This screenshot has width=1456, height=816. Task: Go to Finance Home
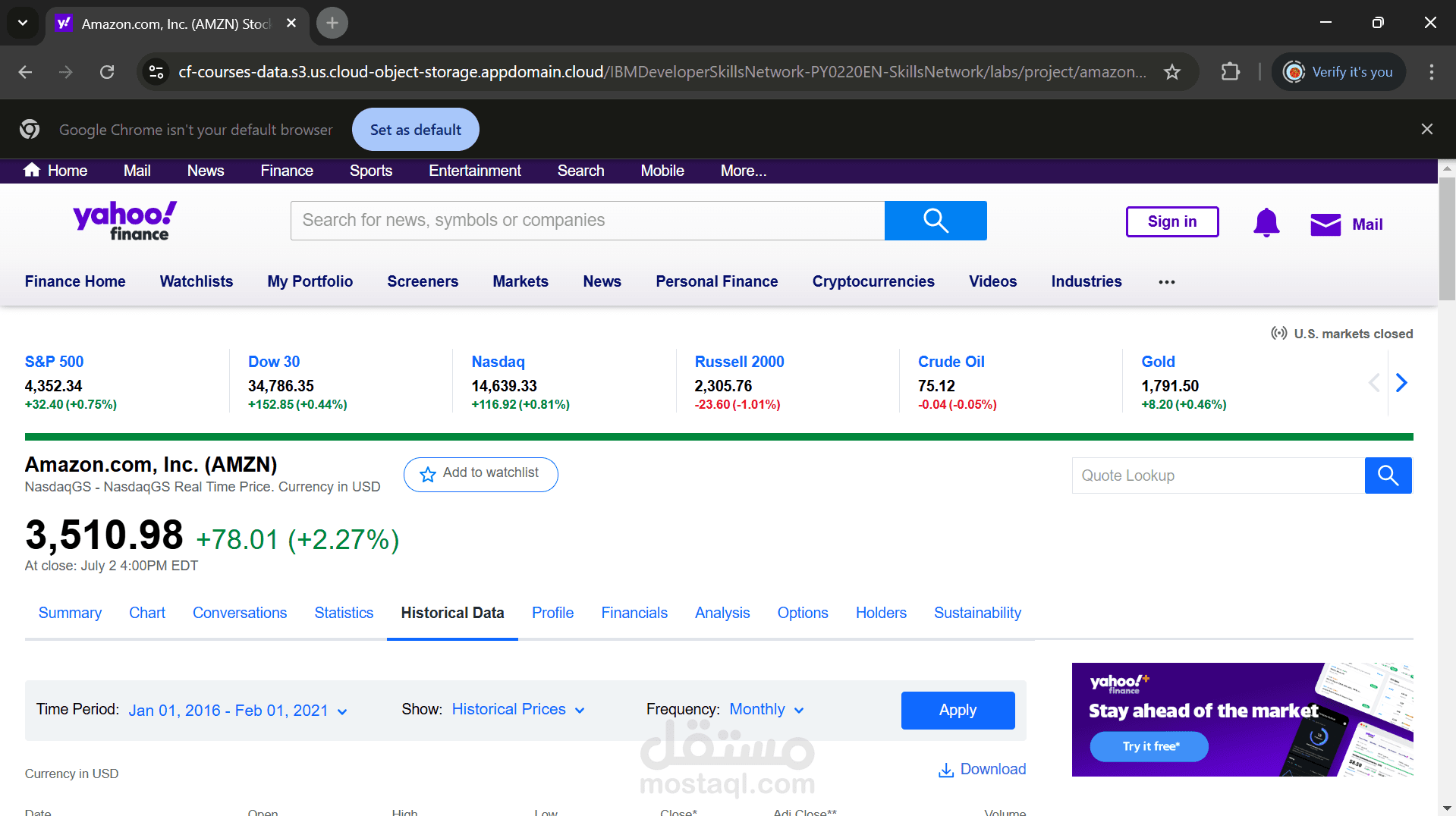pos(75,281)
